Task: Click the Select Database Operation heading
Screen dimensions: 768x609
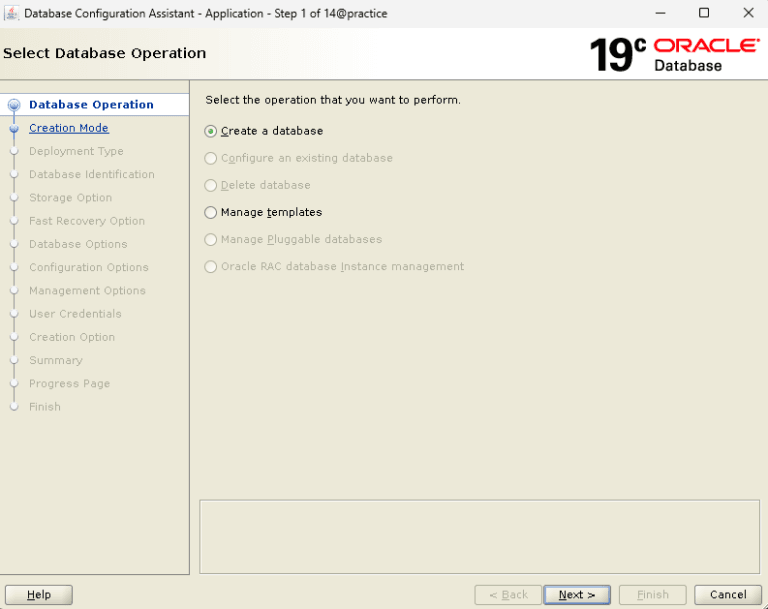Action: point(104,53)
